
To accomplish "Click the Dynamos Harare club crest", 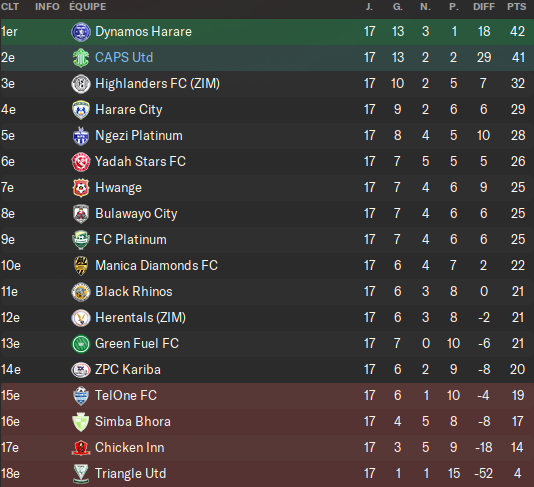I will point(81,32).
